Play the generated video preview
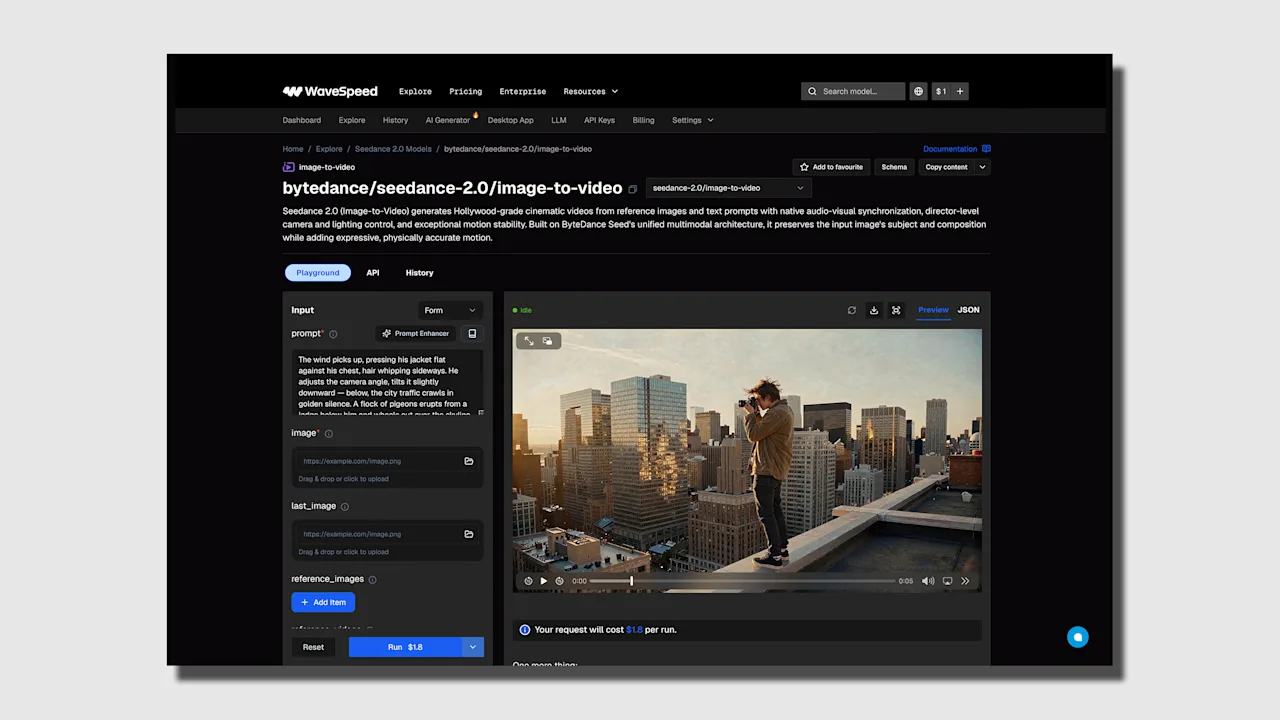Image resolution: width=1280 pixels, height=720 pixels. tap(544, 581)
